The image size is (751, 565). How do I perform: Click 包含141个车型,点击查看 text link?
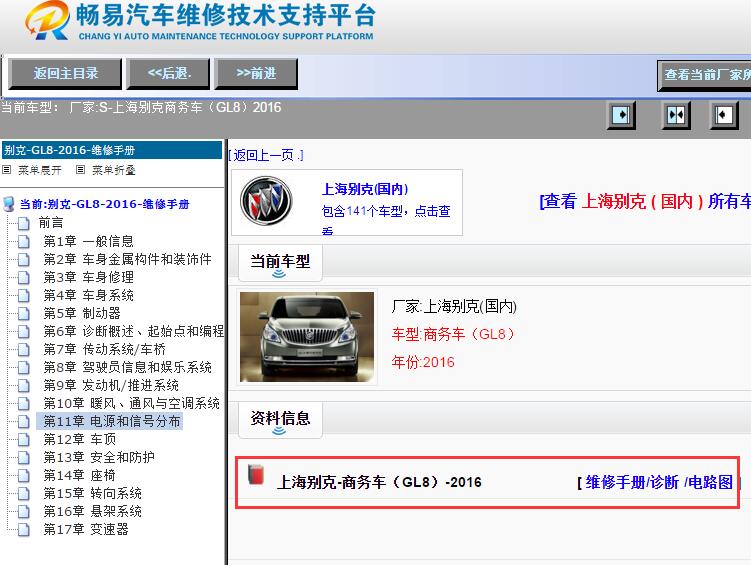click(386, 219)
